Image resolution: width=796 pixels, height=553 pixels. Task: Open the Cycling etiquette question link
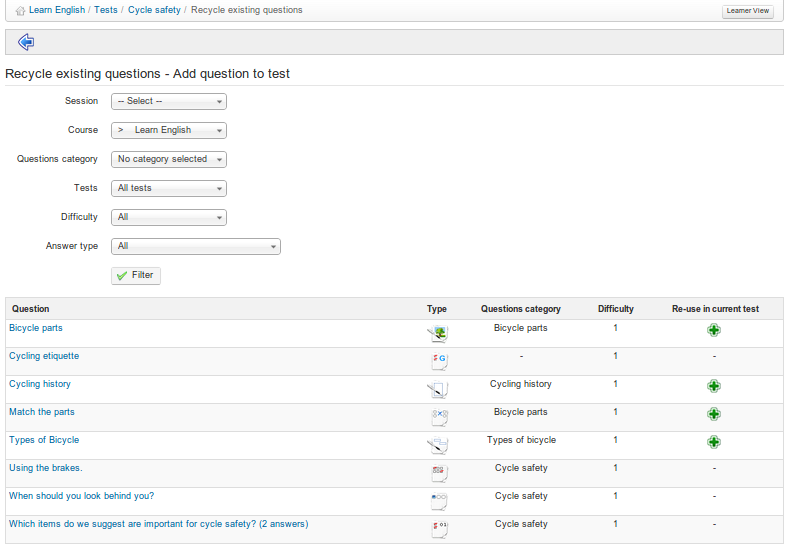pos(44,356)
